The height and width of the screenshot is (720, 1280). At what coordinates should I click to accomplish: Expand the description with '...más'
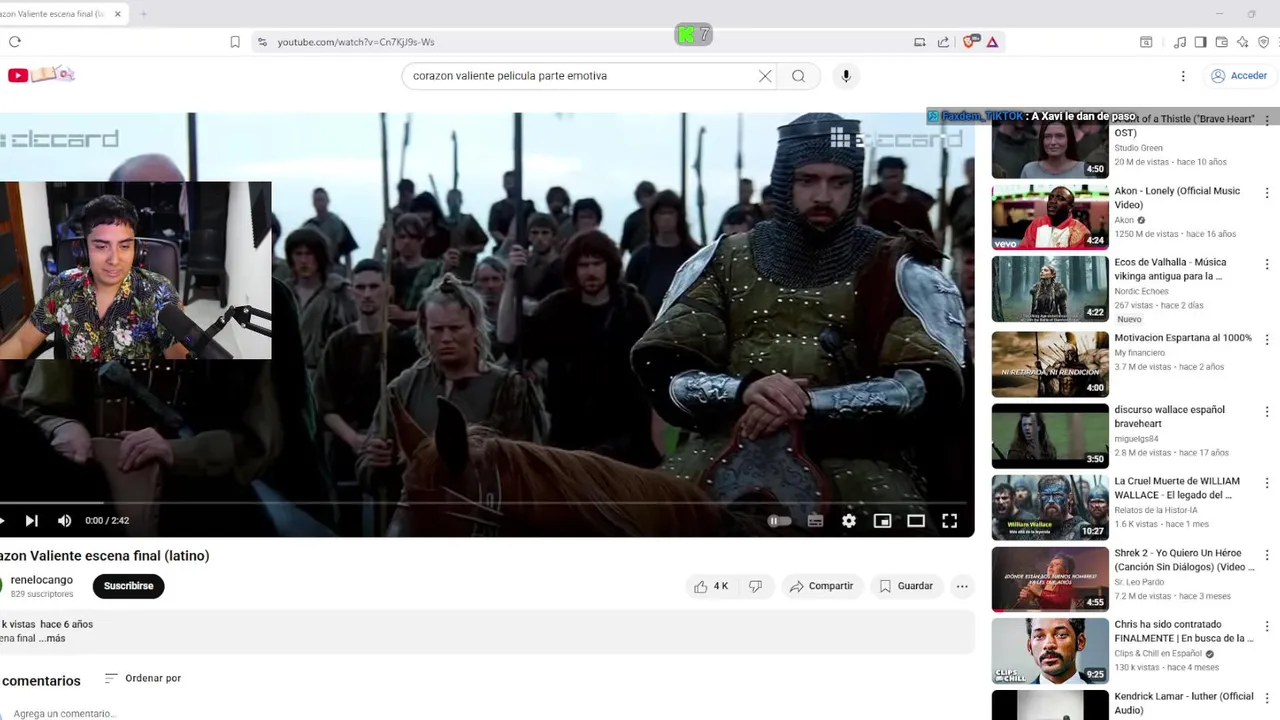point(52,638)
